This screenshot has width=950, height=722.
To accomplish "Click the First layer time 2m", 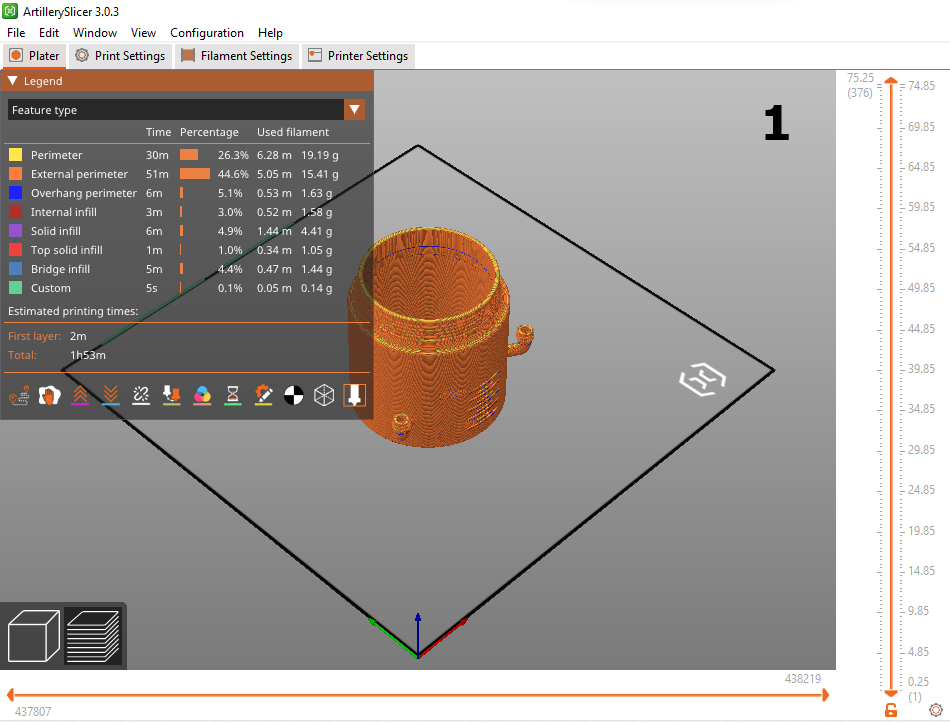I will tap(78, 336).
